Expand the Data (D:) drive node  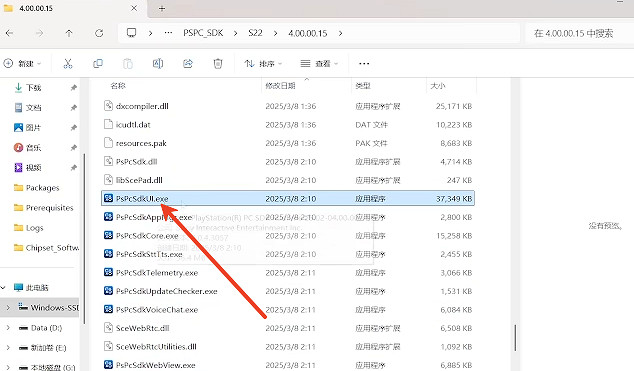click(x=8, y=328)
